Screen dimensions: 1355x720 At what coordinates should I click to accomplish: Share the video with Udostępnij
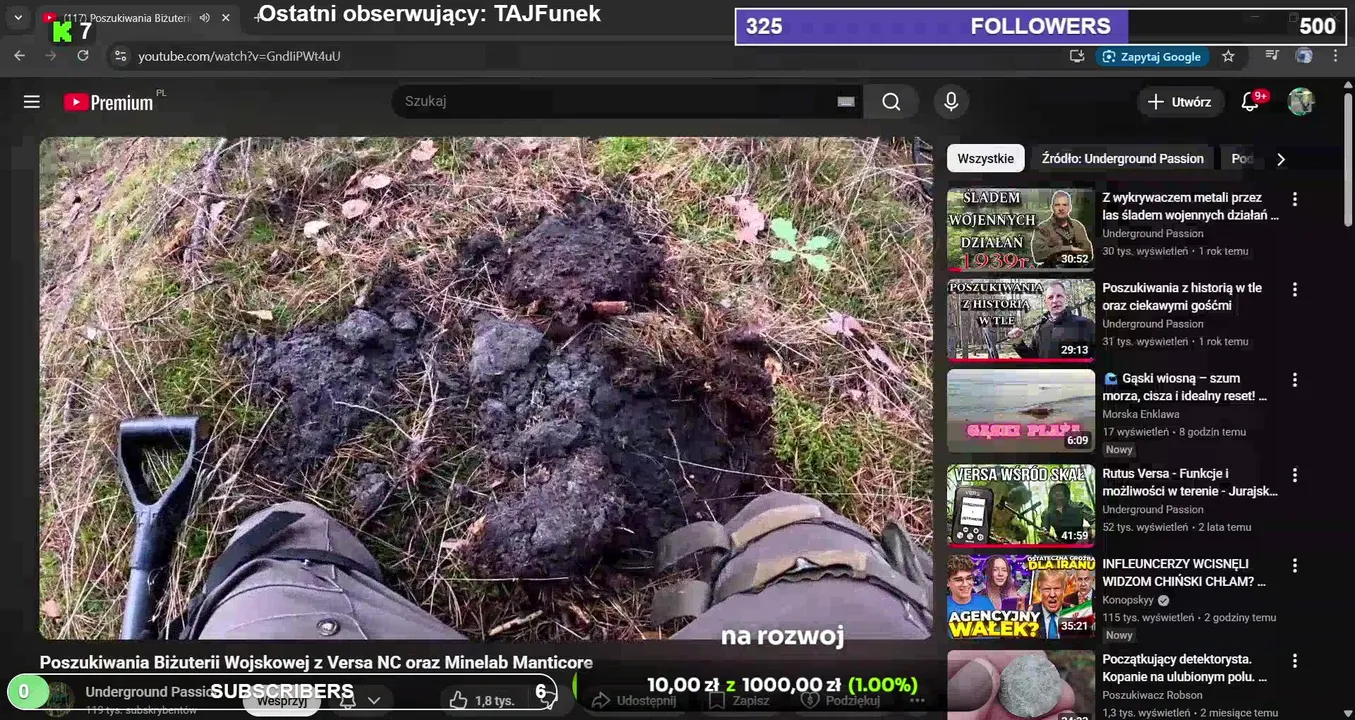(x=635, y=700)
